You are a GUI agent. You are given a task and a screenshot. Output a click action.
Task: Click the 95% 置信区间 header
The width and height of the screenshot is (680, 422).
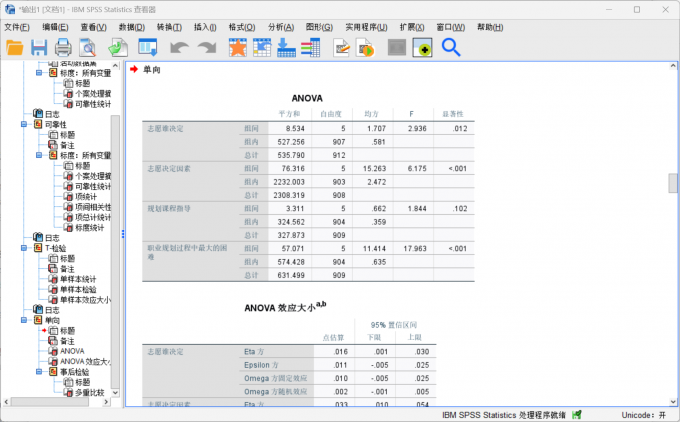click(394, 325)
